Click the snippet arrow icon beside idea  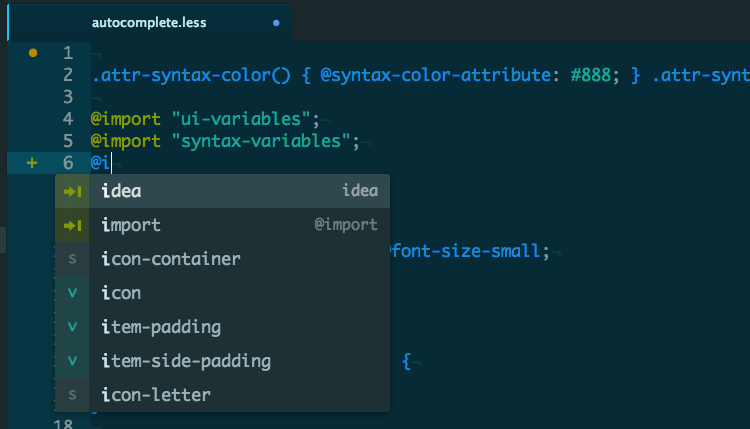tap(72, 191)
